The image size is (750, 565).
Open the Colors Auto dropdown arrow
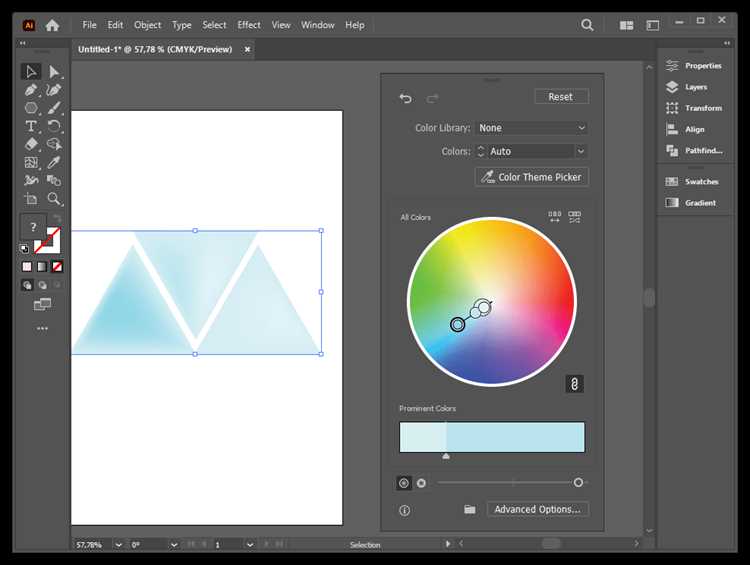pyautogui.click(x=581, y=151)
